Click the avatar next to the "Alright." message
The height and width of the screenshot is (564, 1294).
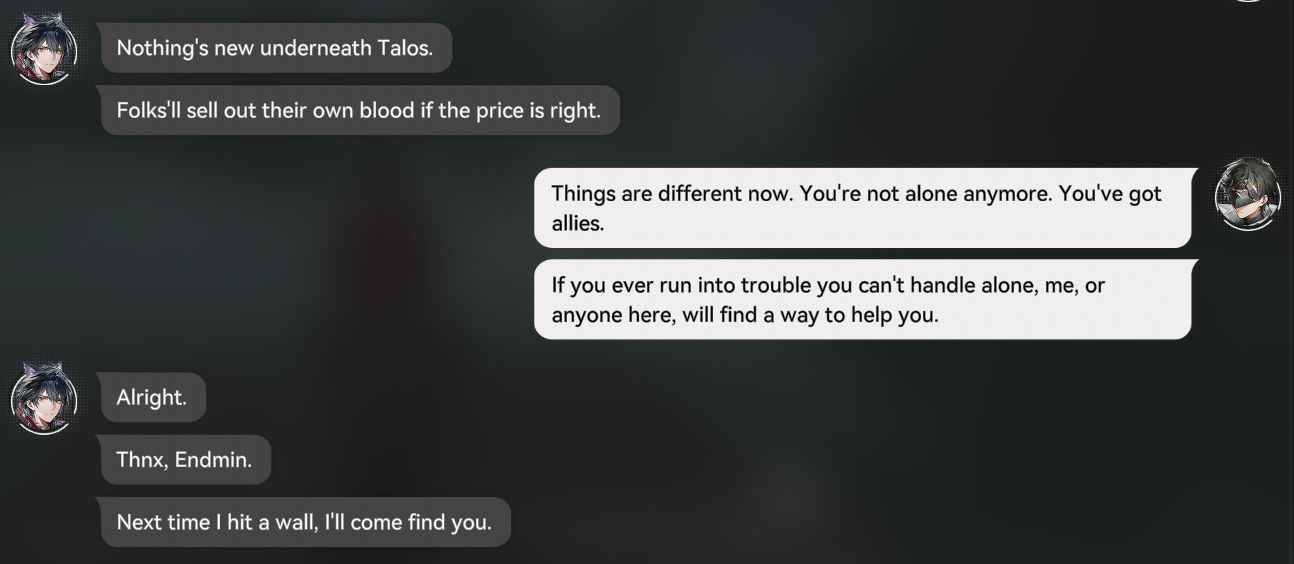coord(44,398)
